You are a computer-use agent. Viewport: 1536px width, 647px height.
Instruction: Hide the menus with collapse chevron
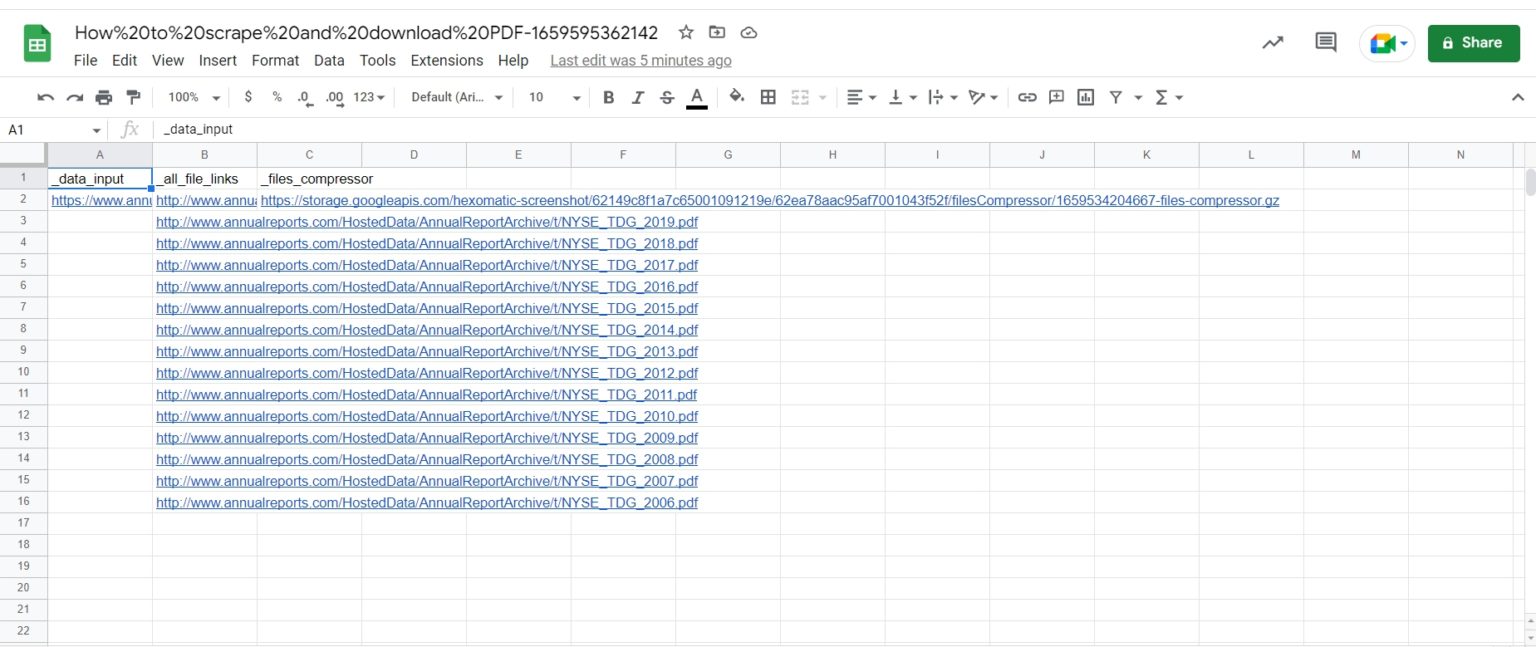pyautogui.click(x=1517, y=97)
